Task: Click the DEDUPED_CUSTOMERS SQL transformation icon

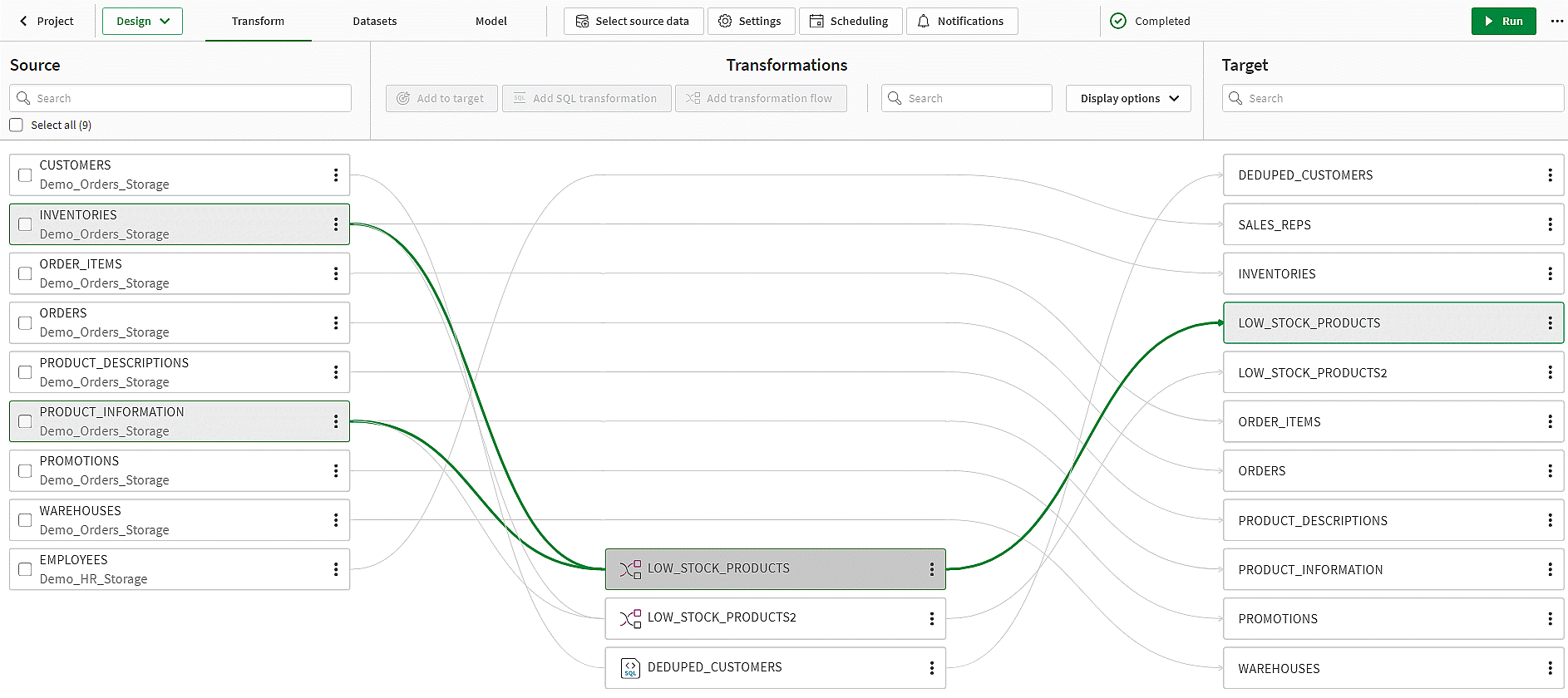Action: (630, 668)
